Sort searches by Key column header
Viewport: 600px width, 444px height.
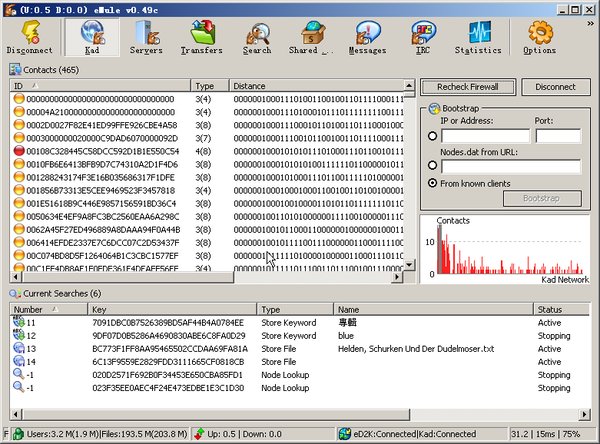click(x=172, y=309)
